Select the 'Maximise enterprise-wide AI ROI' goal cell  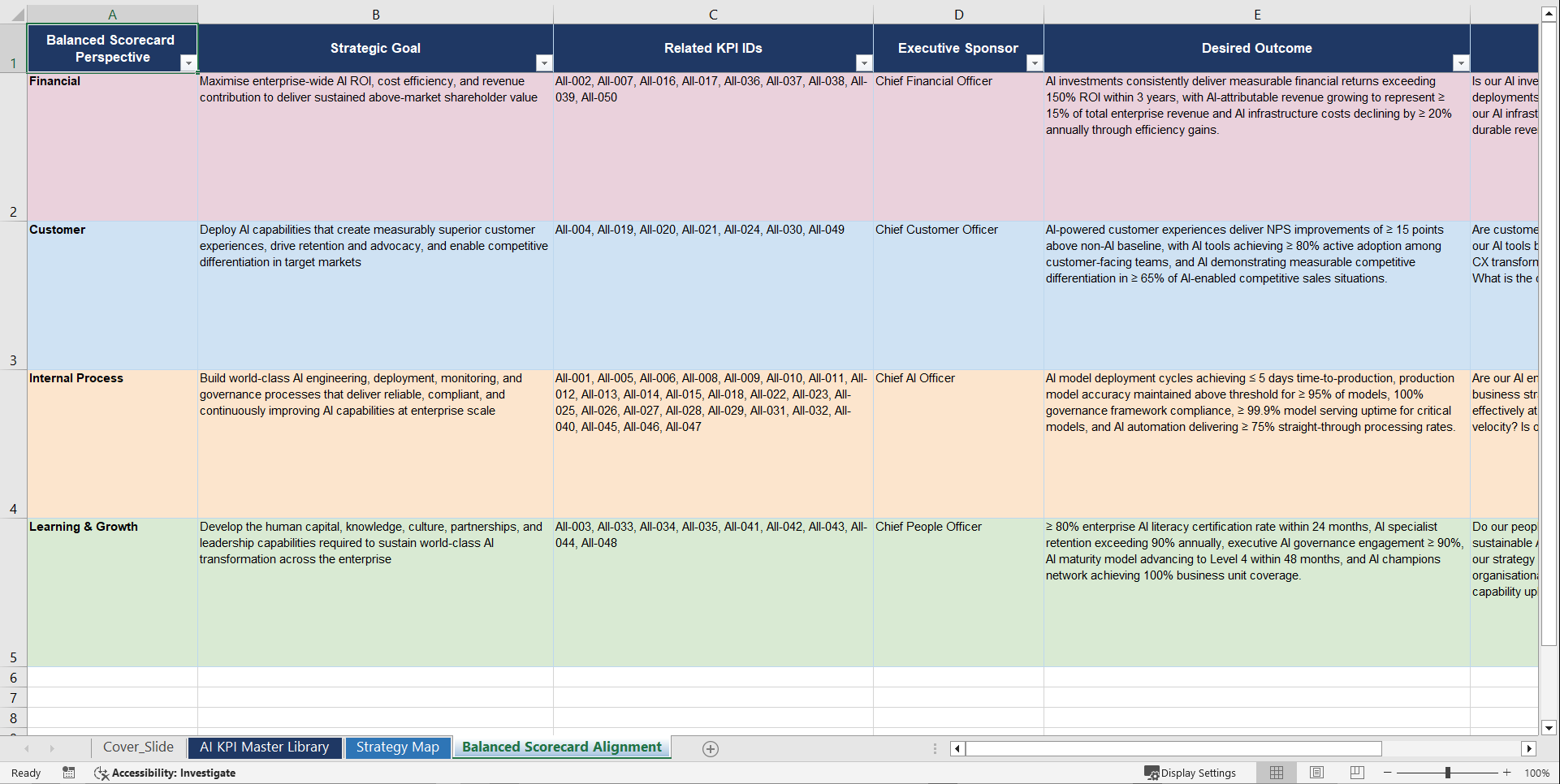coord(376,147)
